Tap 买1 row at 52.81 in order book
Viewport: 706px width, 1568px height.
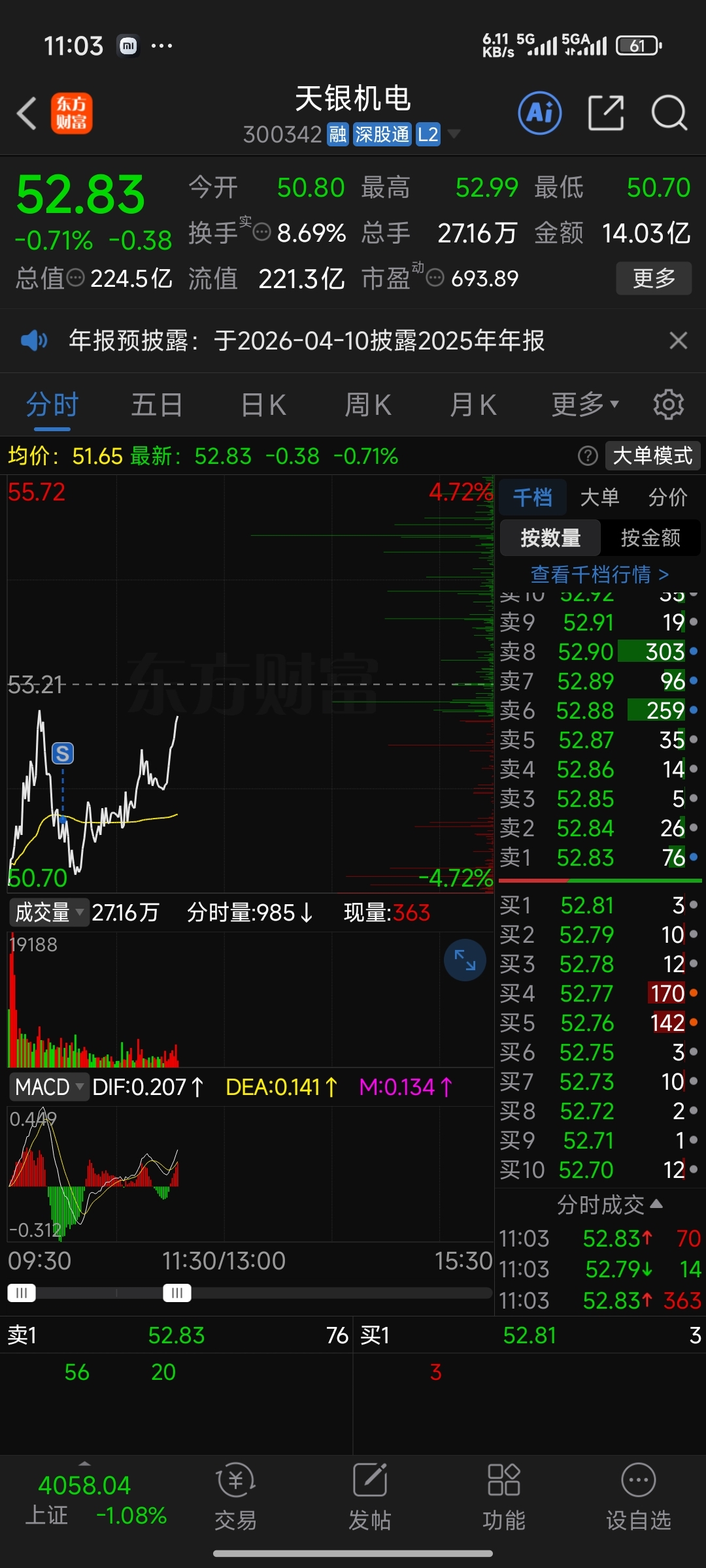coord(599,905)
